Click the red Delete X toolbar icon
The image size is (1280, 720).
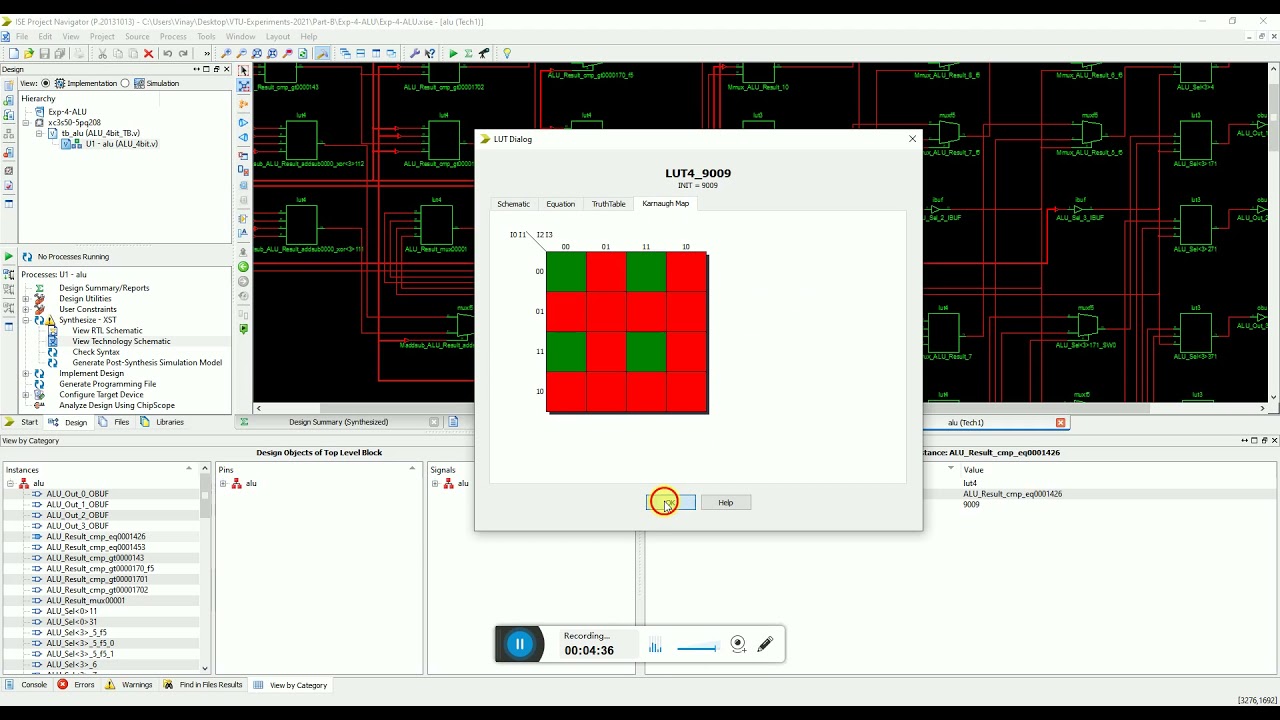coord(149,53)
